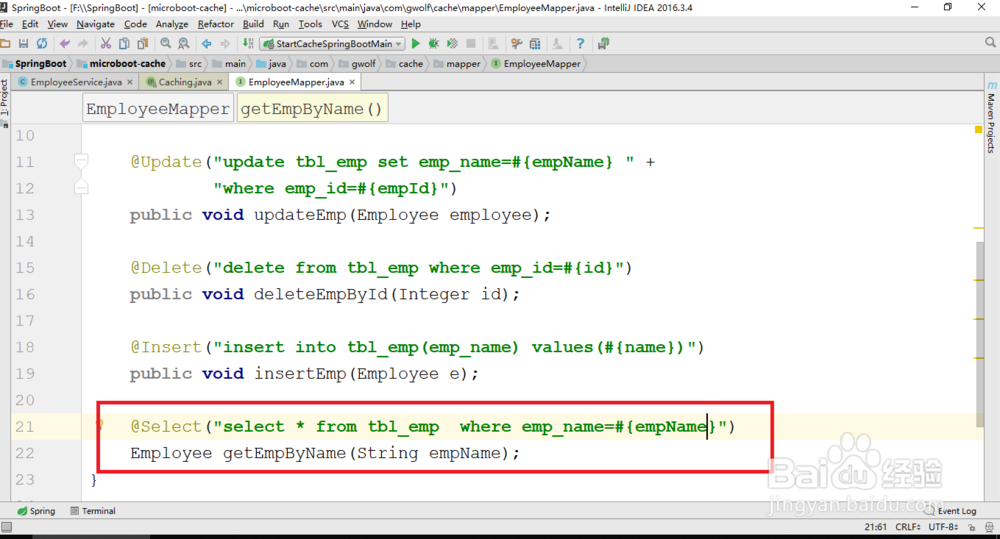Run StartCacheSpringBootMain with the green play icon
The height and width of the screenshot is (539, 1000).
tap(416, 43)
